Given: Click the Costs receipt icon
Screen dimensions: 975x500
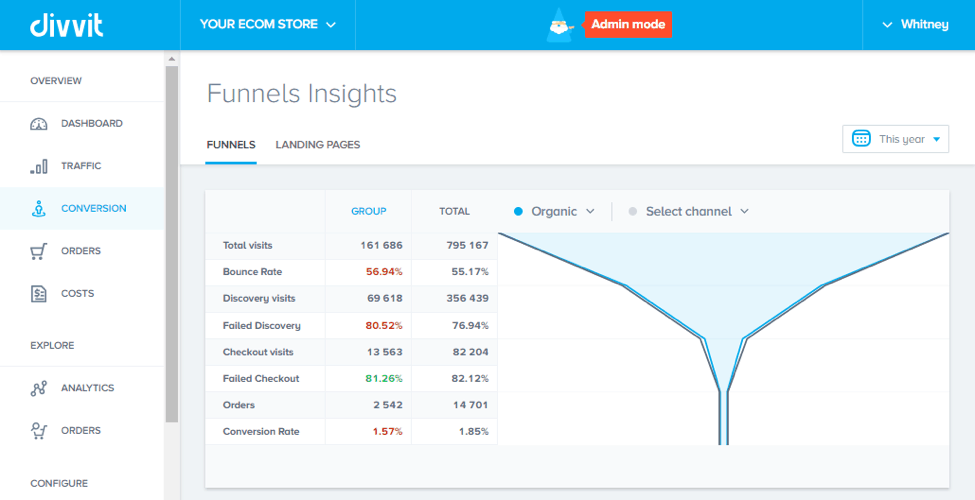Looking at the screenshot, I should pyautogui.click(x=39, y=294).
